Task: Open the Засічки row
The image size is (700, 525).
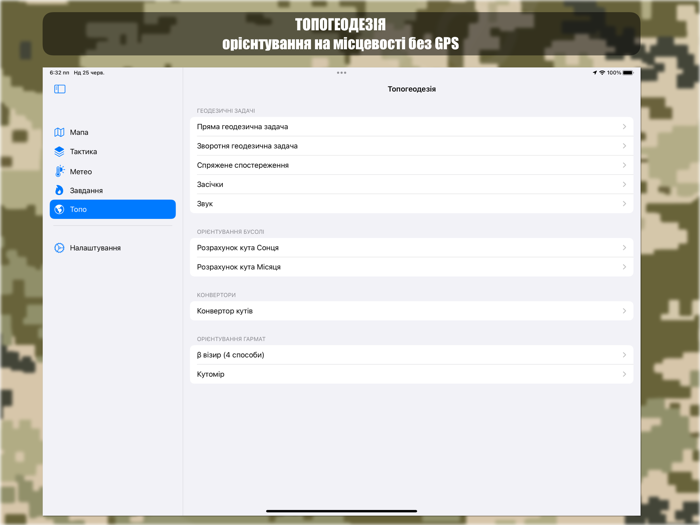Action: pos(411,184)
